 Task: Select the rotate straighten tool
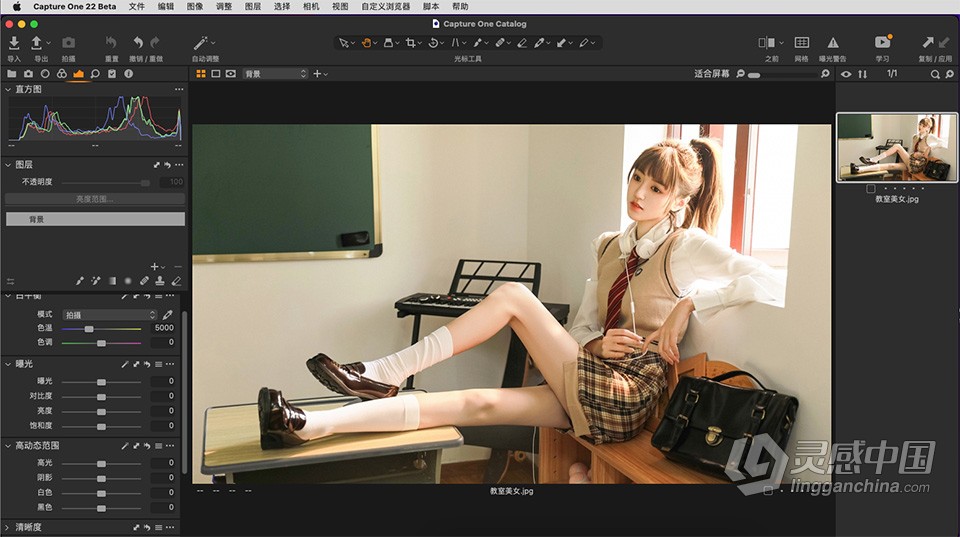[x=433, y=43]
